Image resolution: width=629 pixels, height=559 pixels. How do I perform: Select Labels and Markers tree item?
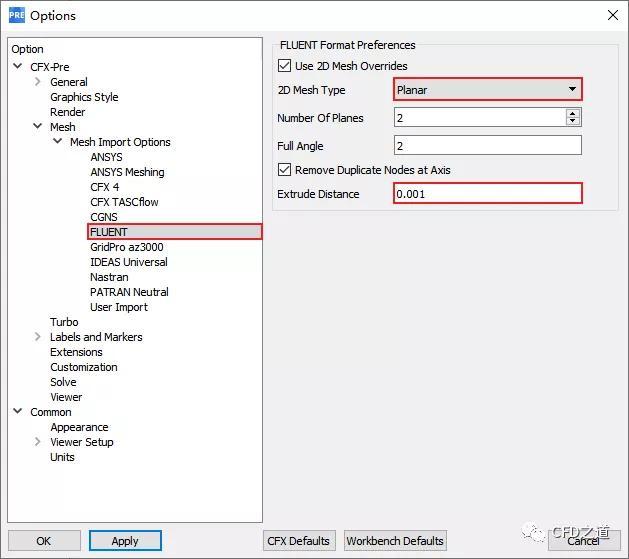[96, 337]
